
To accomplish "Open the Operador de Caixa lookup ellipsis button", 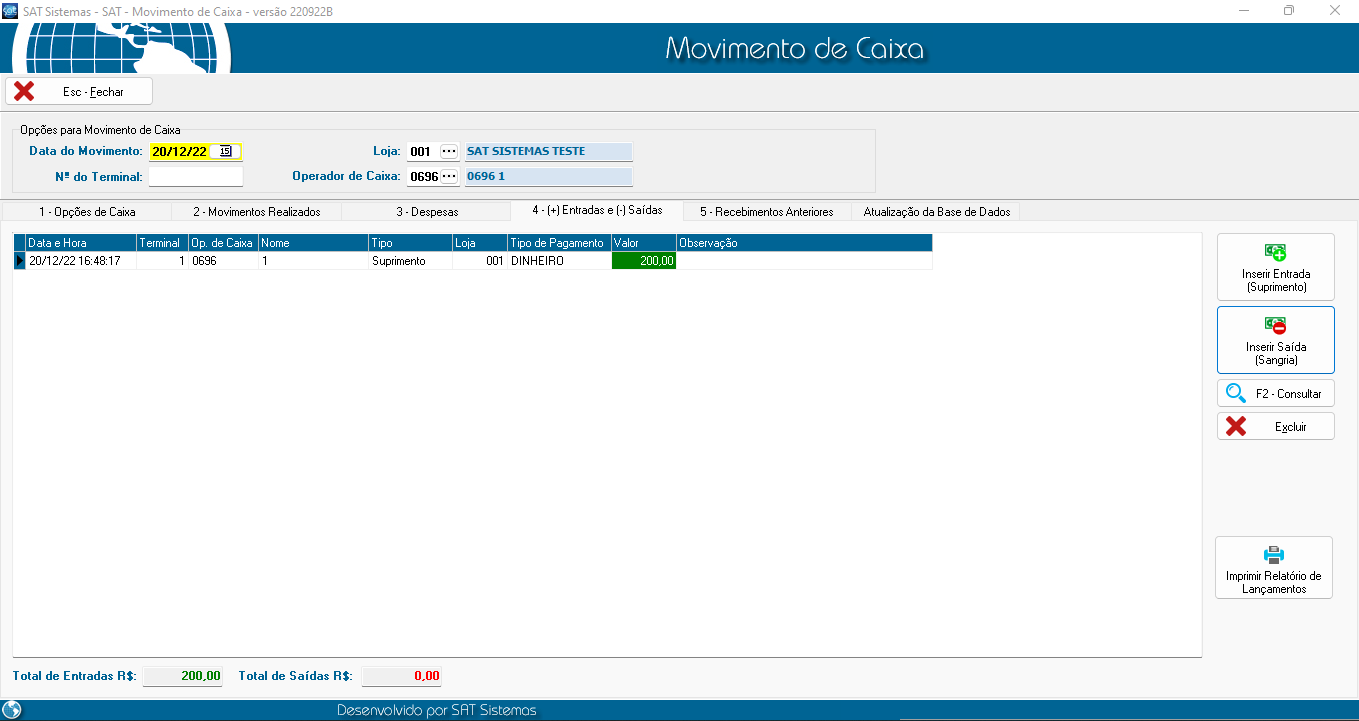I will [449, 176].
